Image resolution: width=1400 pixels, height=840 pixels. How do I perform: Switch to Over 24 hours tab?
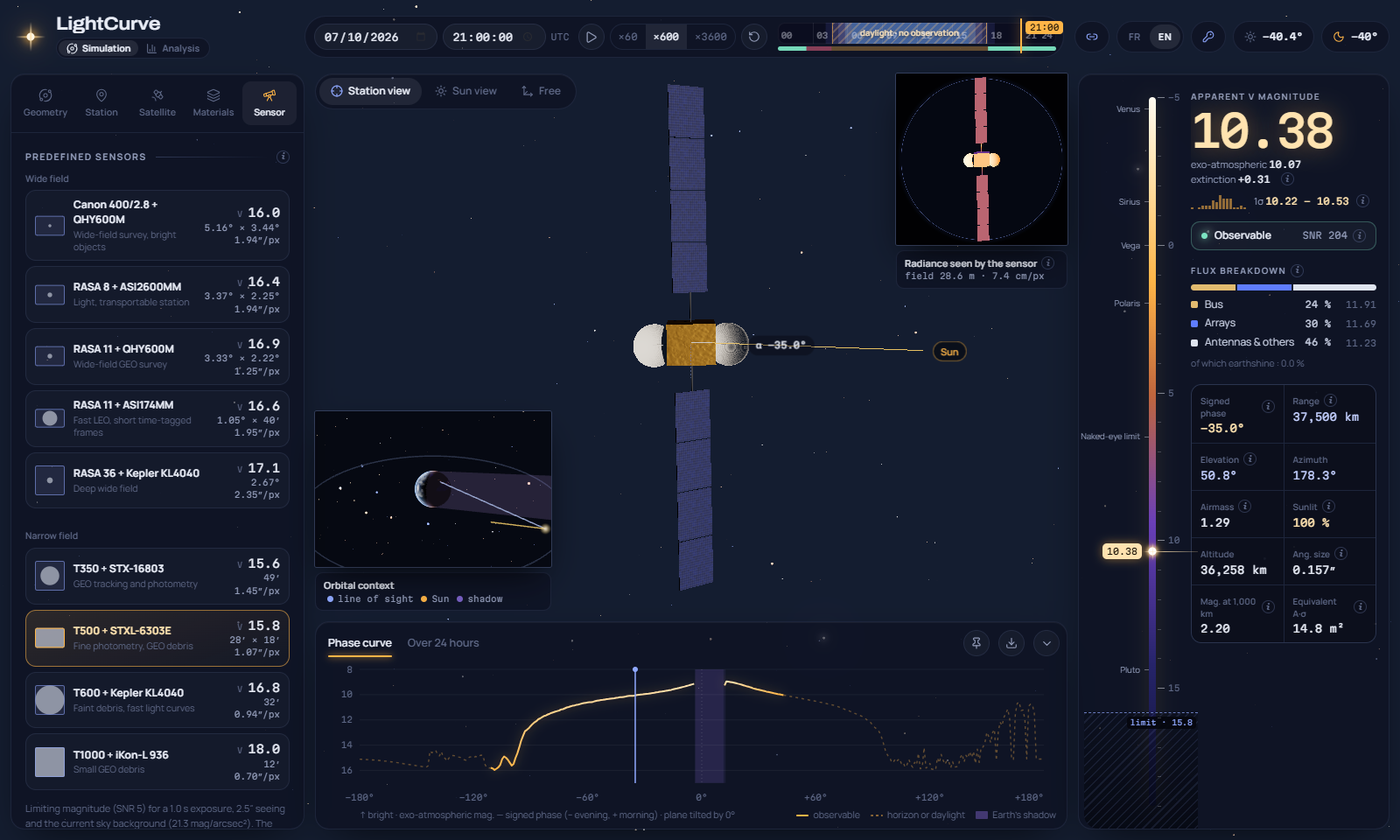[x=443, y=643]
